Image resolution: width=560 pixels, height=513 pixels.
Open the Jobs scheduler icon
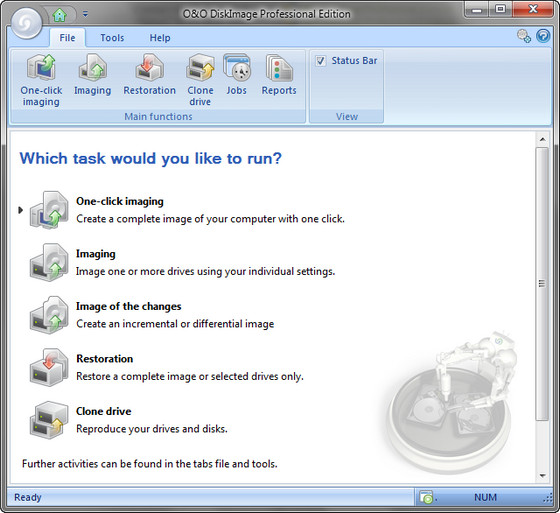coord(236,75)
